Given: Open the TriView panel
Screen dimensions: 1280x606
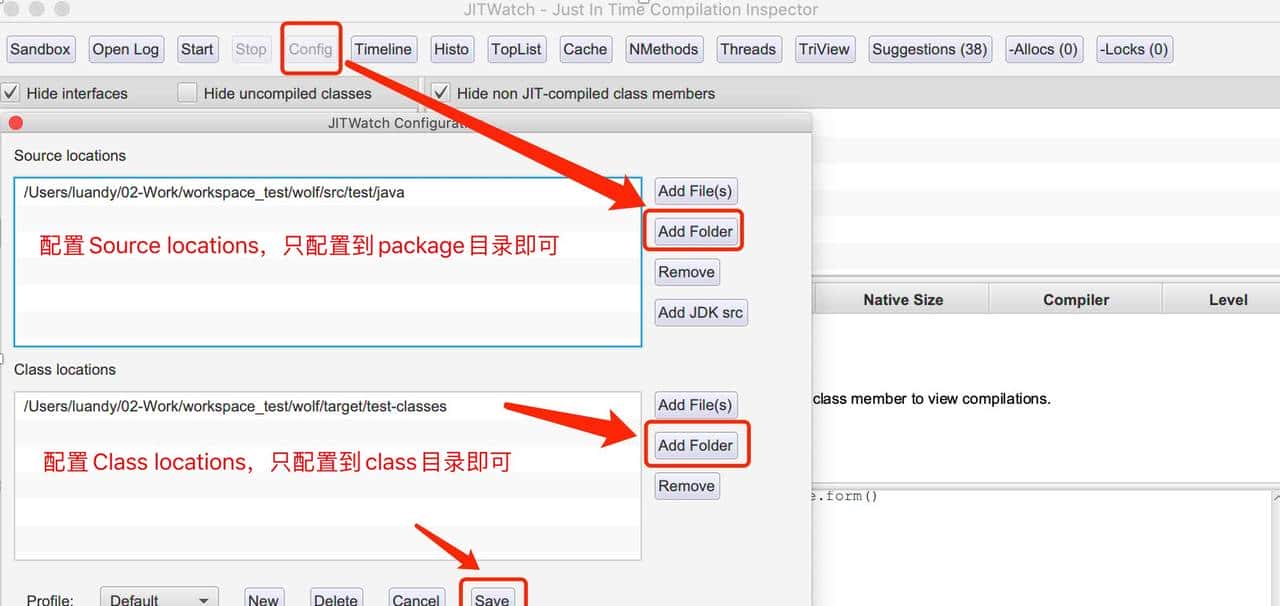Looking at the screenshot, I should pos(824,48).
